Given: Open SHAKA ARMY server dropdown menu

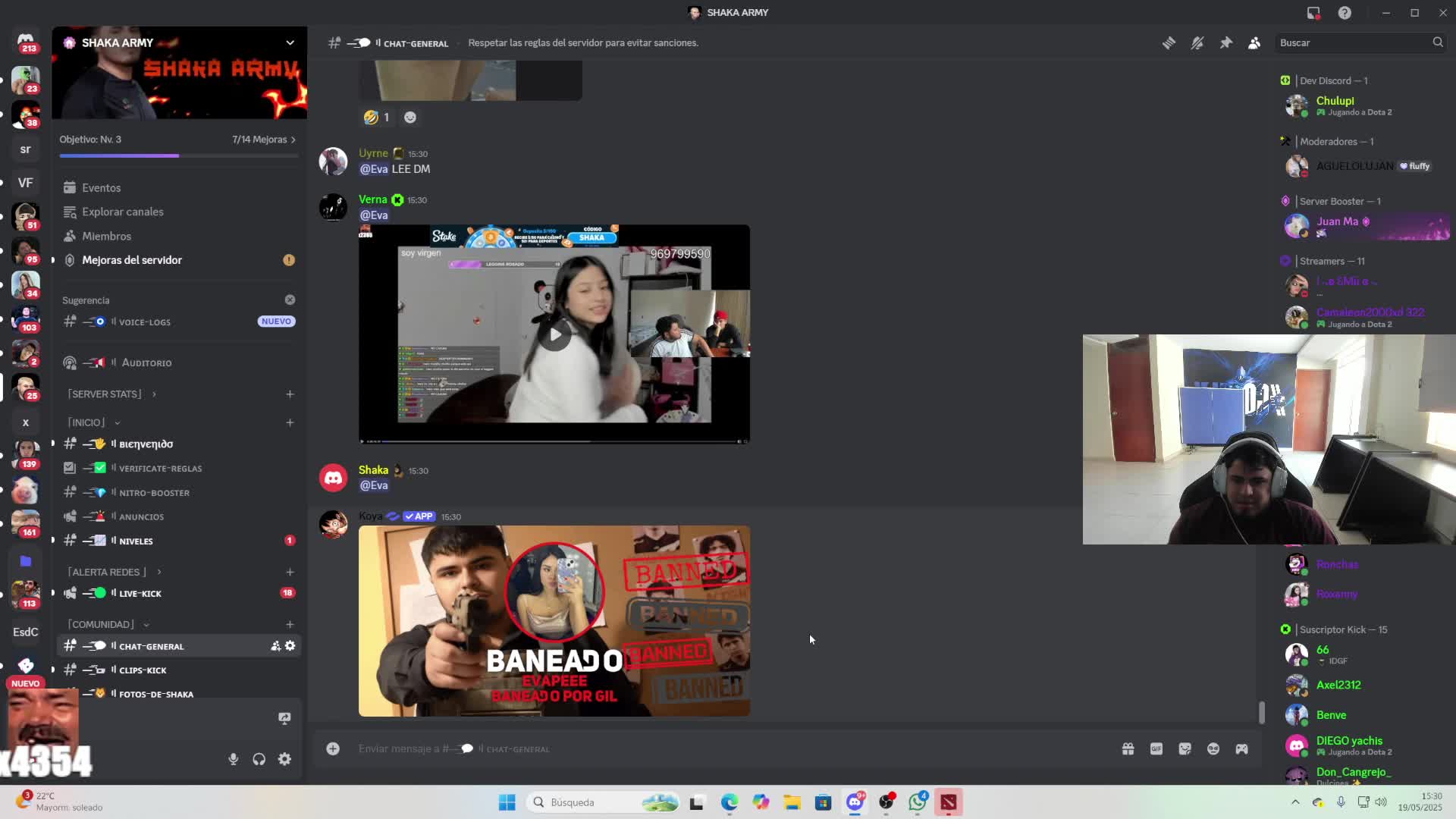Looking at the screenshot, I should (x=290, y=42).
